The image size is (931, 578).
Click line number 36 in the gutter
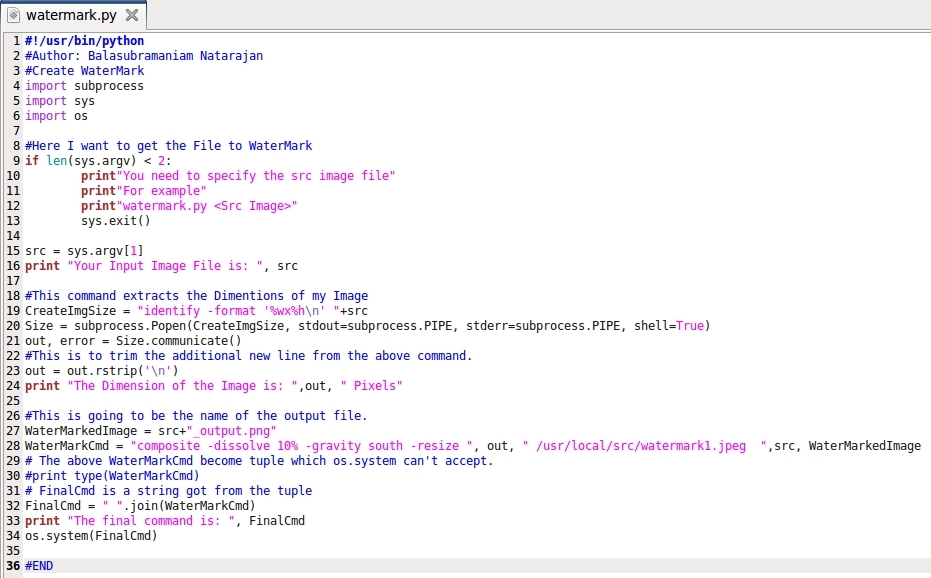coord(13,565)
